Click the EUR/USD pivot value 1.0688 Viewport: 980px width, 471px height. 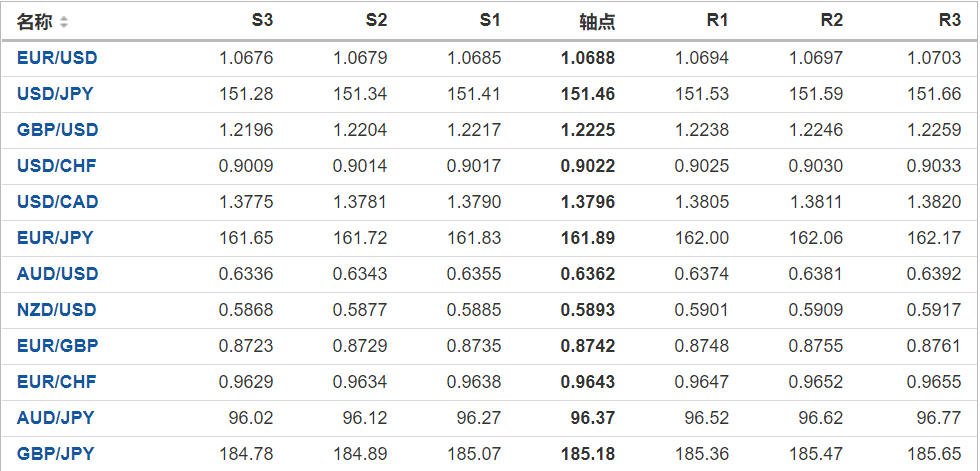[588, 58]
